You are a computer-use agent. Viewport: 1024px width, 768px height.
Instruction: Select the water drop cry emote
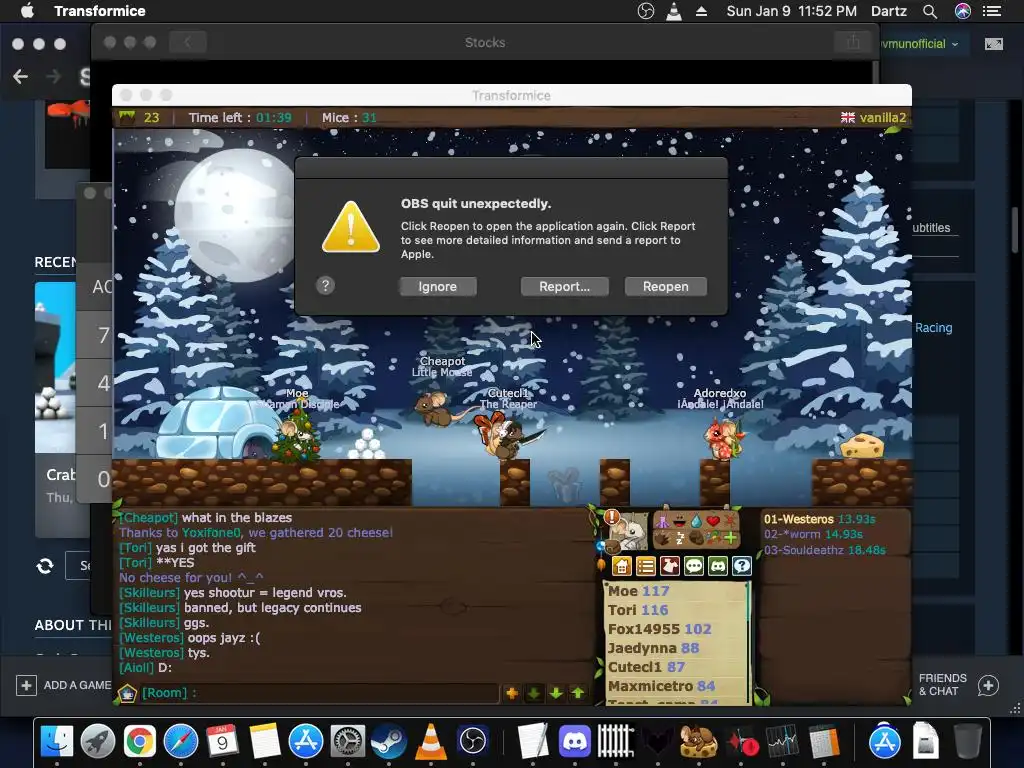click(x=696, y=522)
